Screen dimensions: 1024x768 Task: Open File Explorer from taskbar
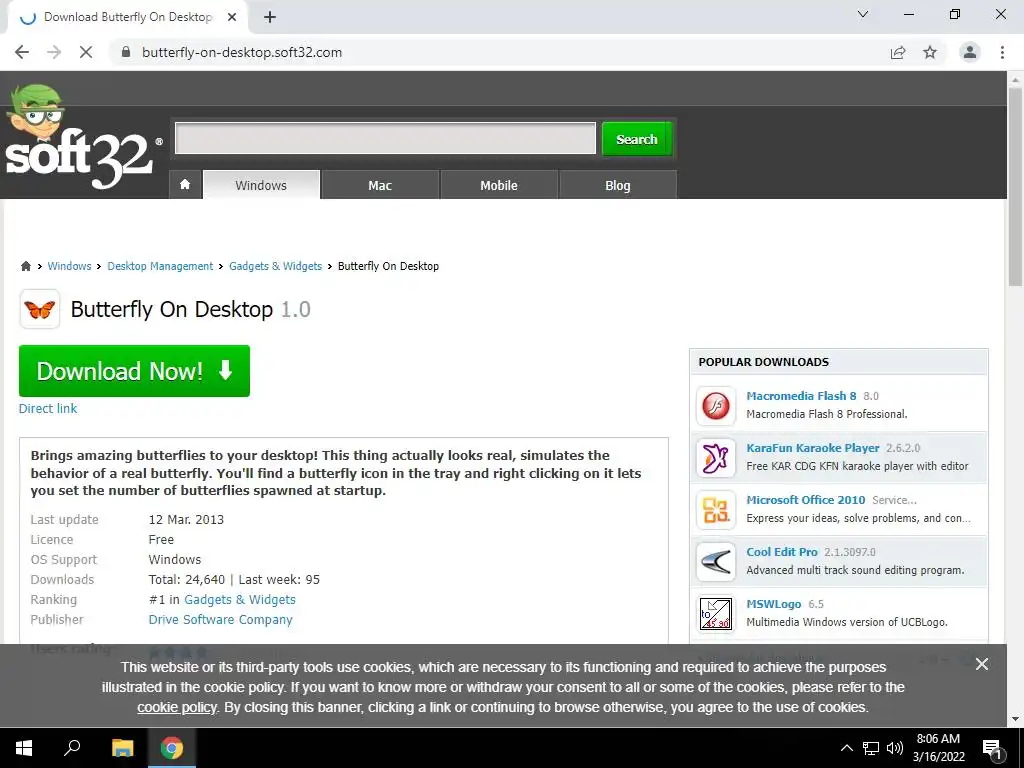(122, 748)
